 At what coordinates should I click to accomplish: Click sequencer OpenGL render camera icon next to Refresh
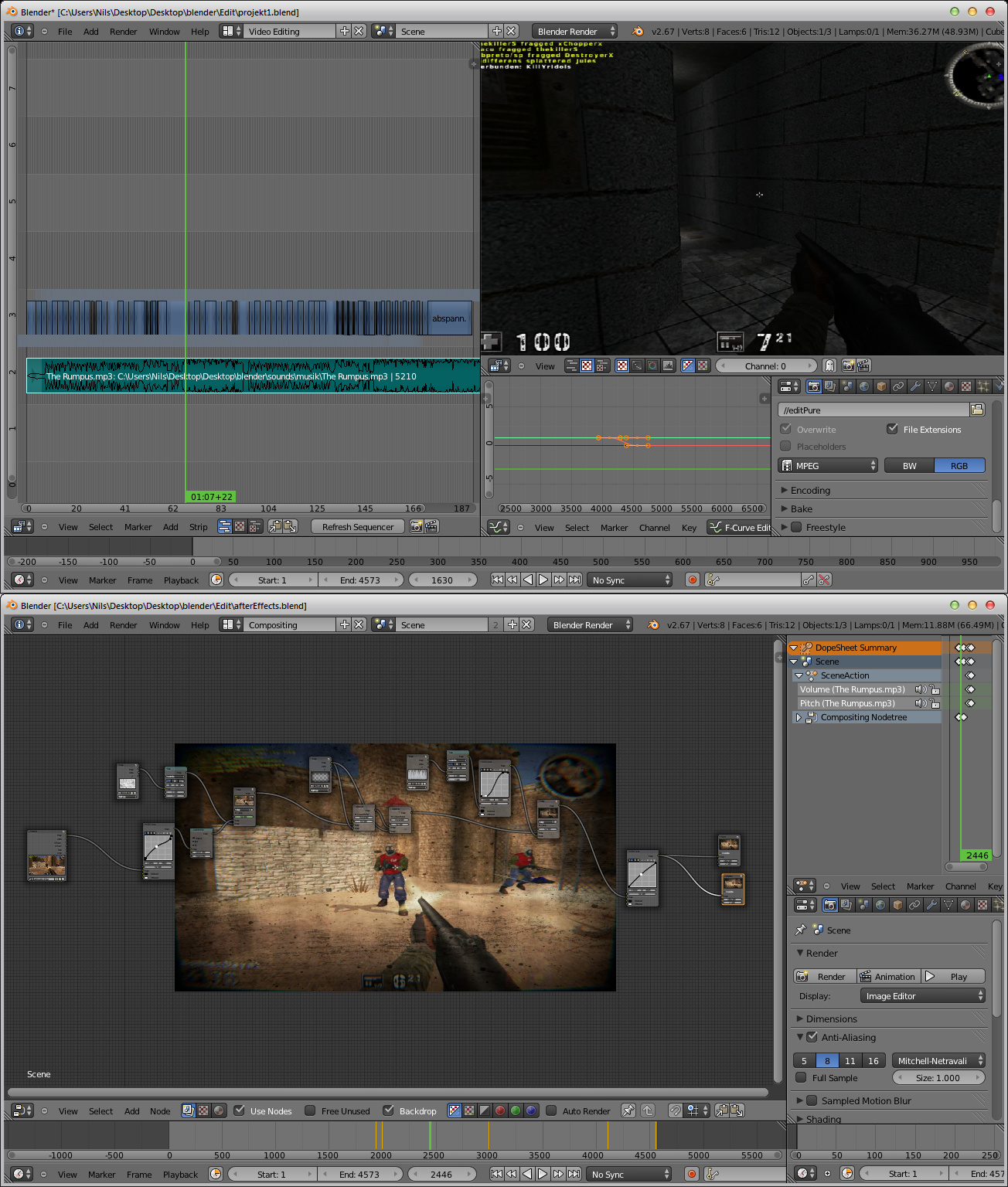coord(417,526)
